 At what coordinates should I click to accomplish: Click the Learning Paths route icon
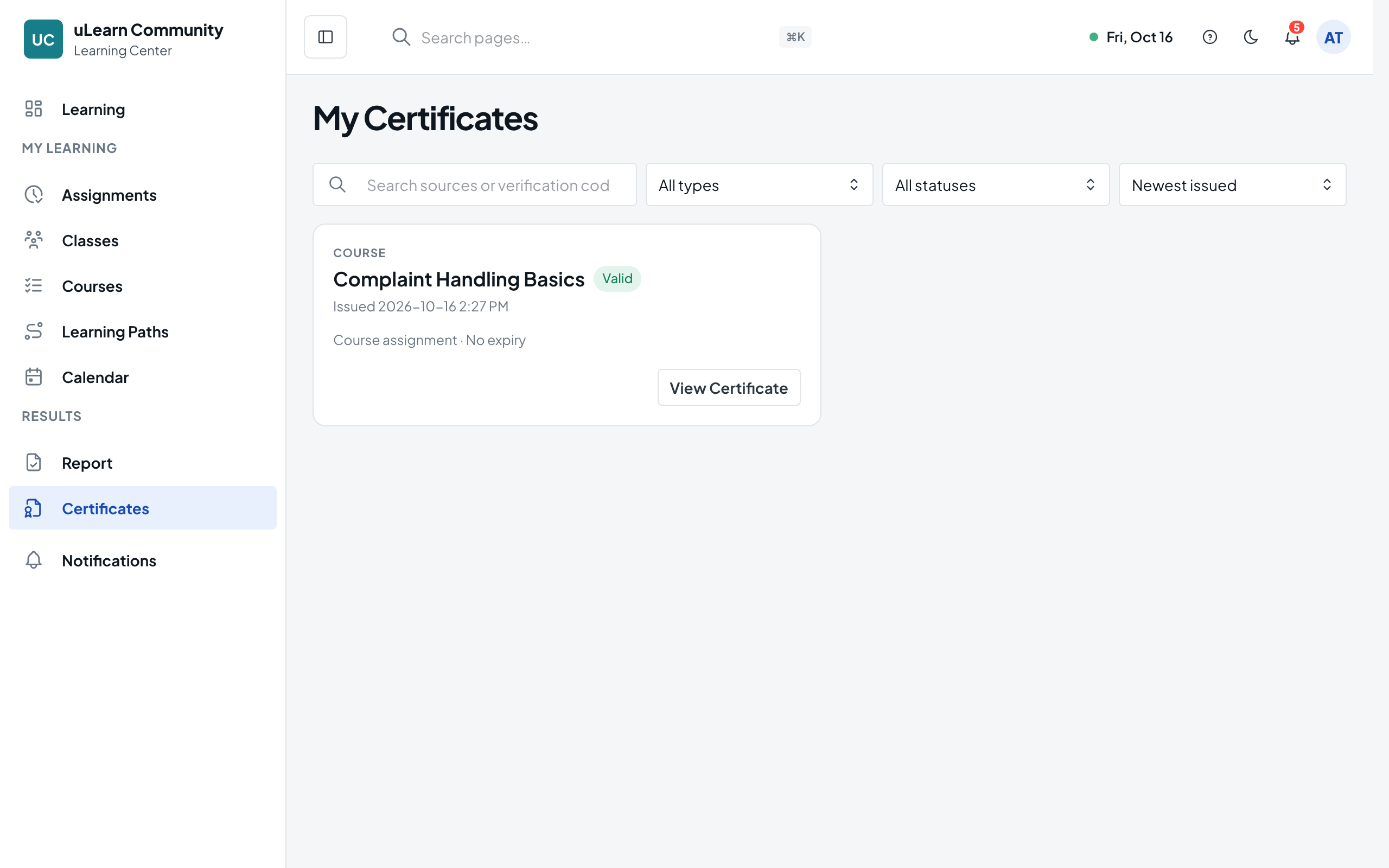34,331
